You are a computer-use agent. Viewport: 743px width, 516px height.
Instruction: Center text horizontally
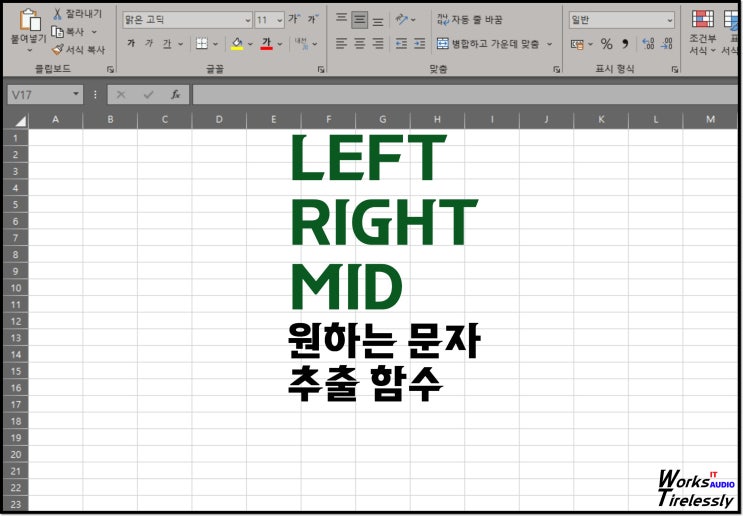point(360,44)
